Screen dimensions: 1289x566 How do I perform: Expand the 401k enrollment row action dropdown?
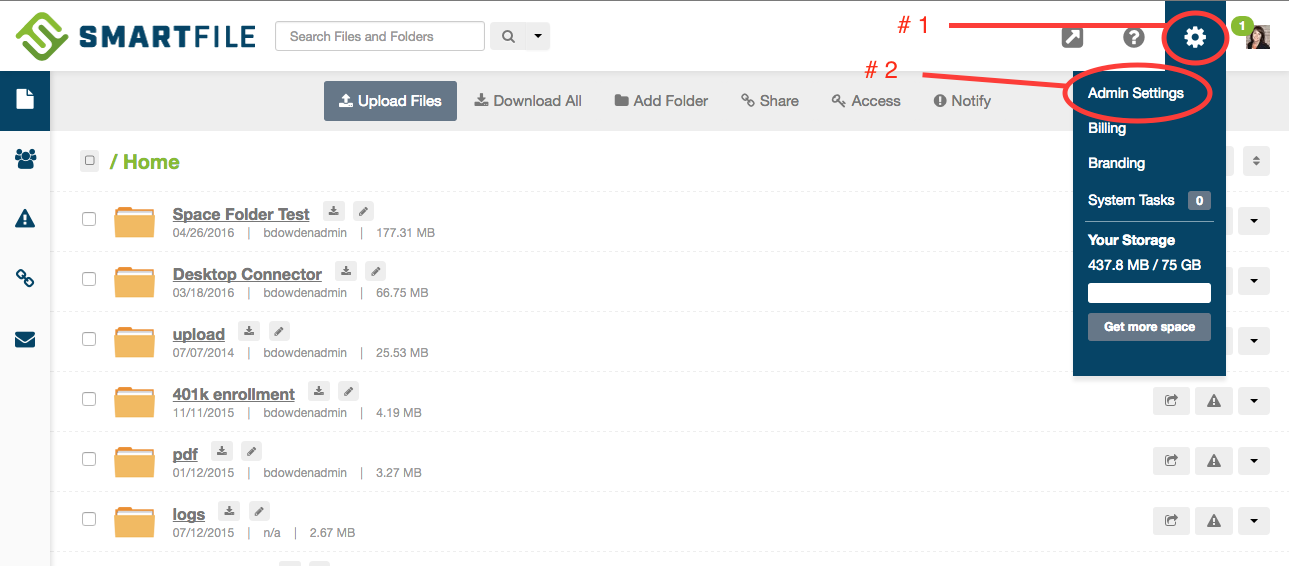(x=1253, y=401)
